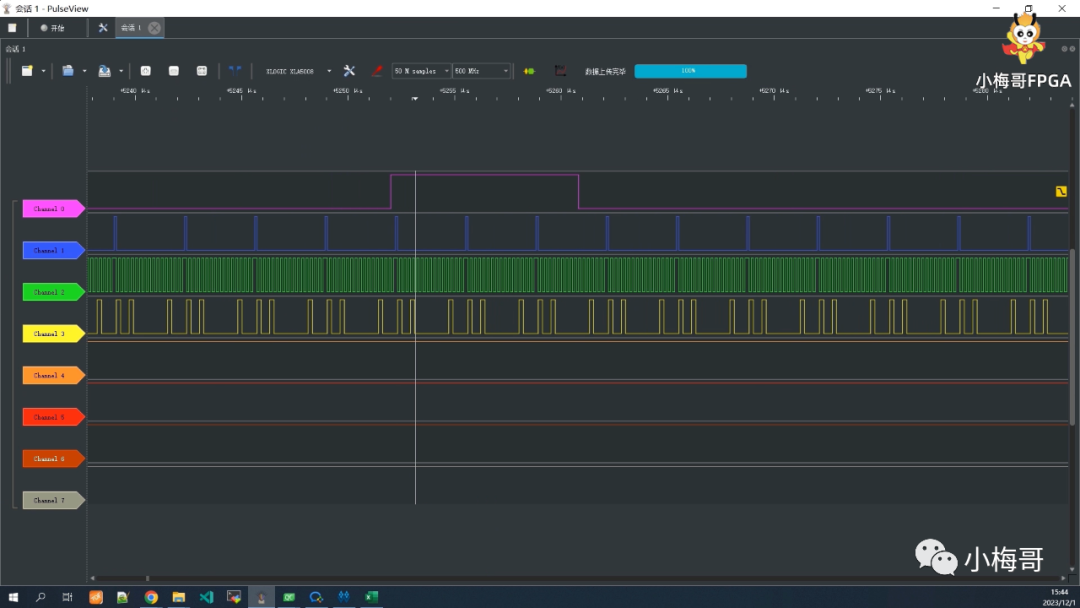Open the 50 M samples dropdown

click(421, 71)
